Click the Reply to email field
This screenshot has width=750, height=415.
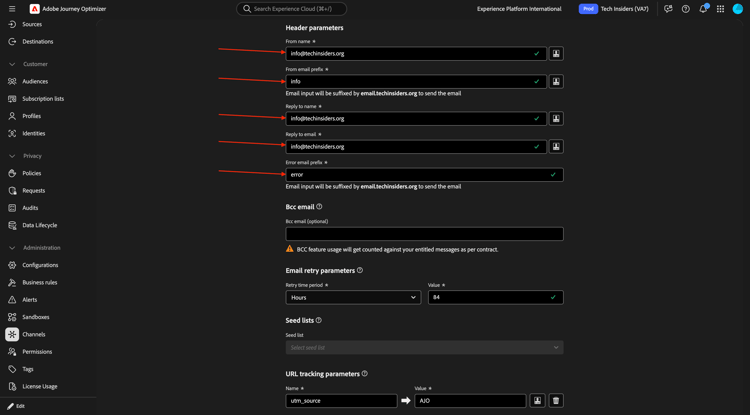coord(416,146)
